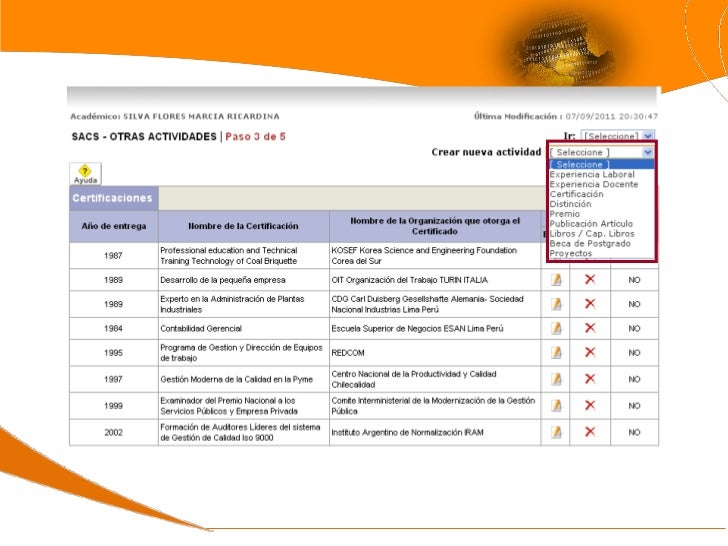
Task: Click the 1995 year cell
Action: pyautogui.click(x=114, y=353)
